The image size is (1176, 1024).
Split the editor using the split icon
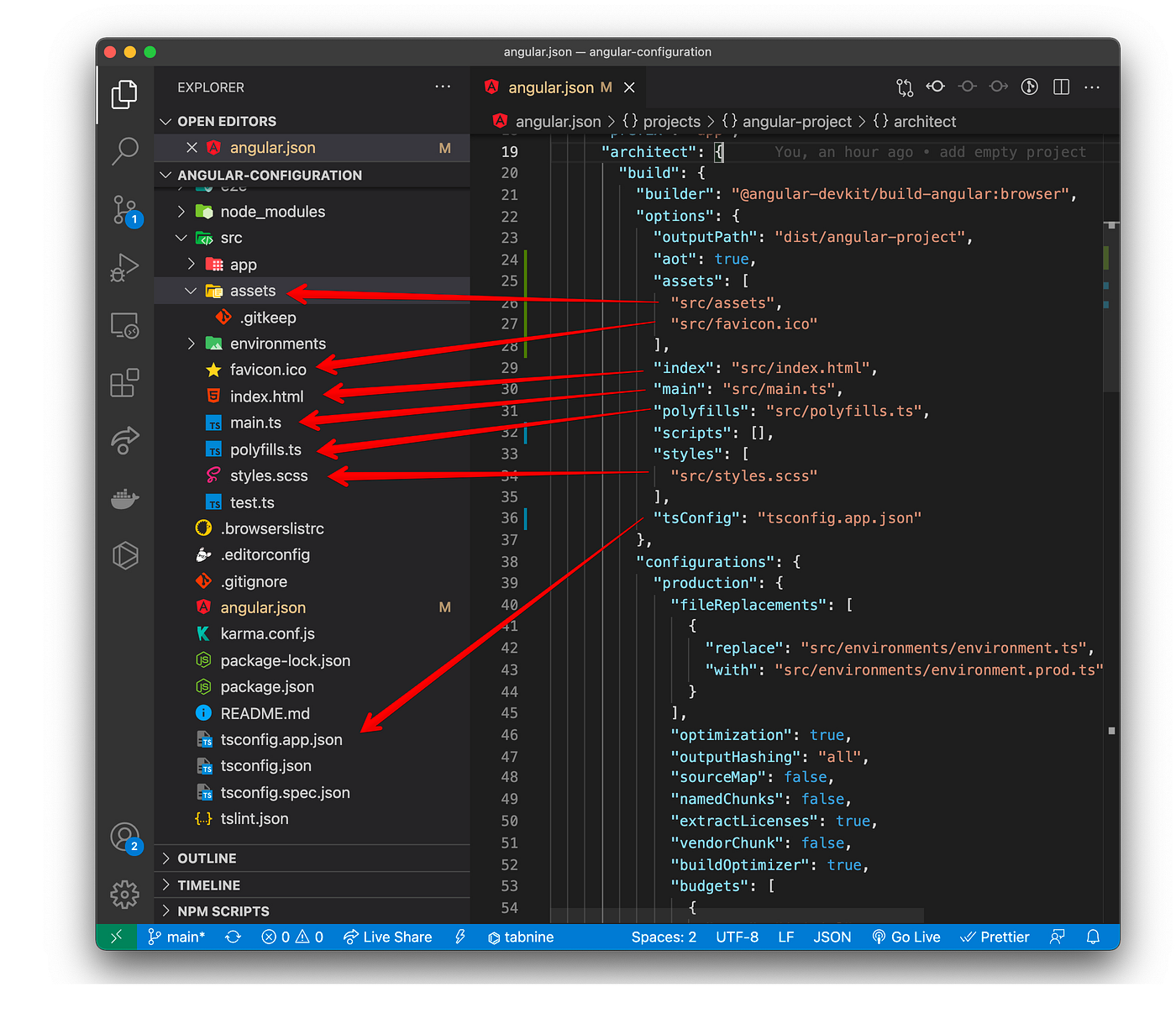pyautogui.click(x=1061, y=87)
